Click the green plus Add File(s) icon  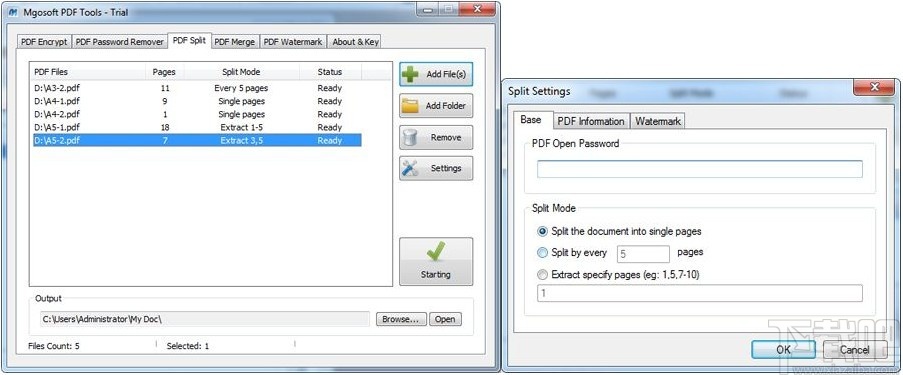(x=411, y=74)
